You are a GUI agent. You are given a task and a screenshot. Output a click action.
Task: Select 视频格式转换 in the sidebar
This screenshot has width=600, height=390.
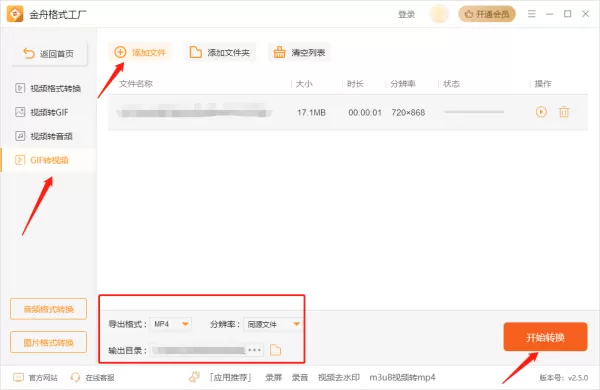[x=48, y=88]
